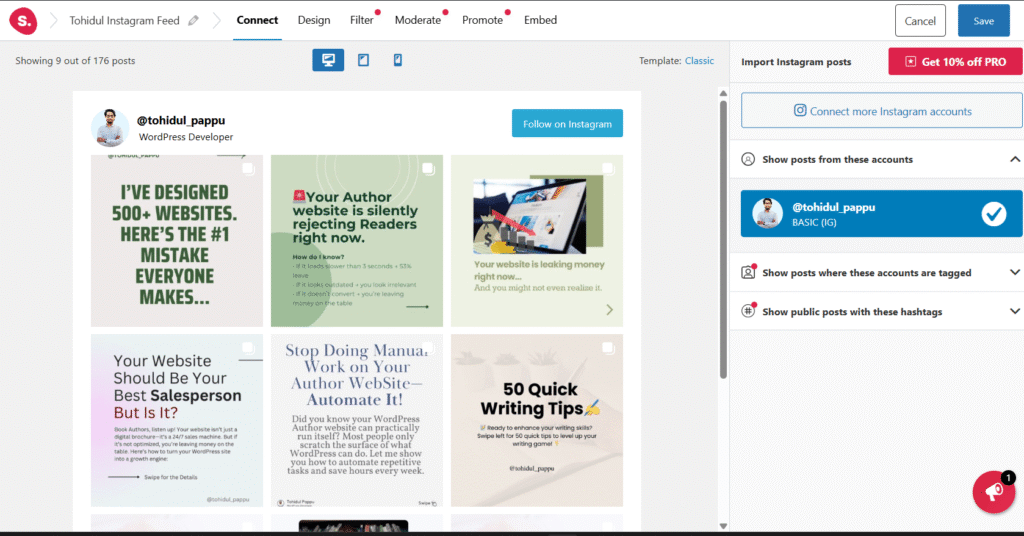Open the Moderate tab
The image size is (1024, 536).
point(418,20)
